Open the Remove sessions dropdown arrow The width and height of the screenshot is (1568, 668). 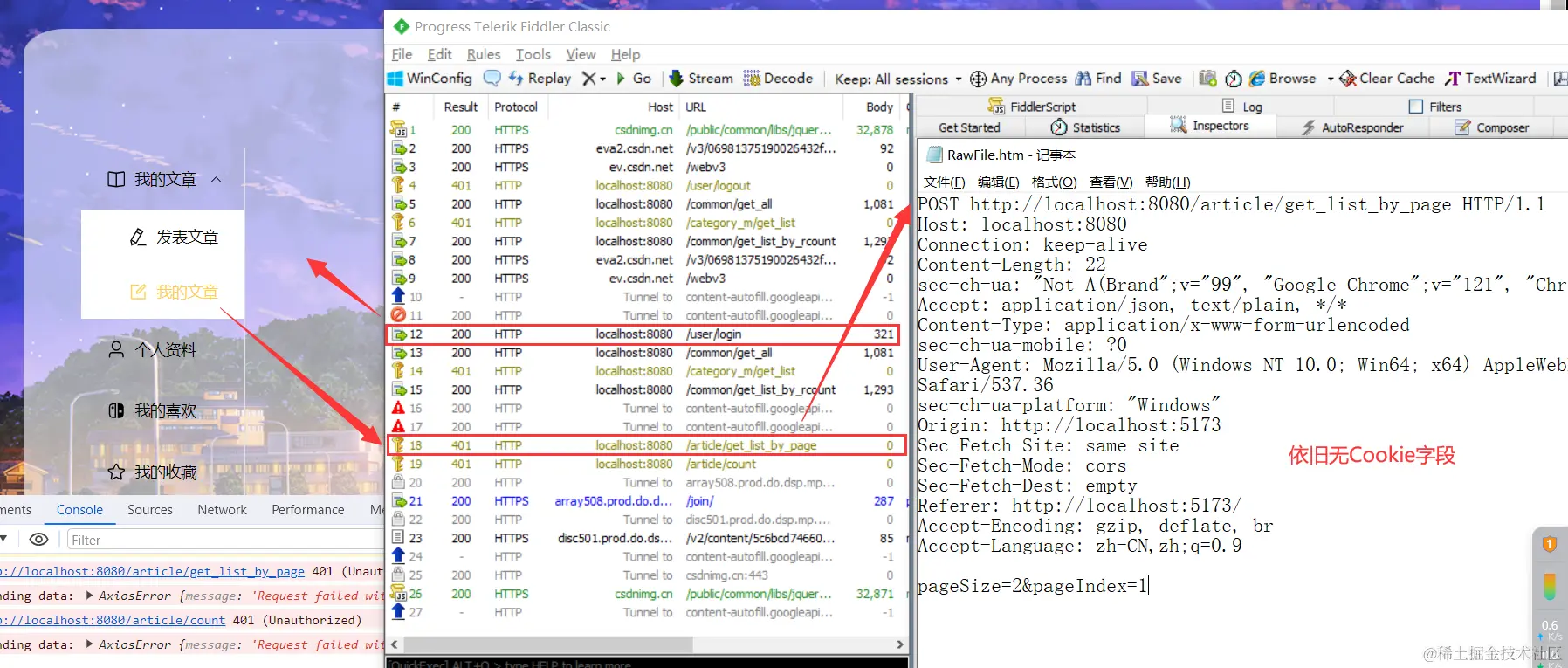602,79
